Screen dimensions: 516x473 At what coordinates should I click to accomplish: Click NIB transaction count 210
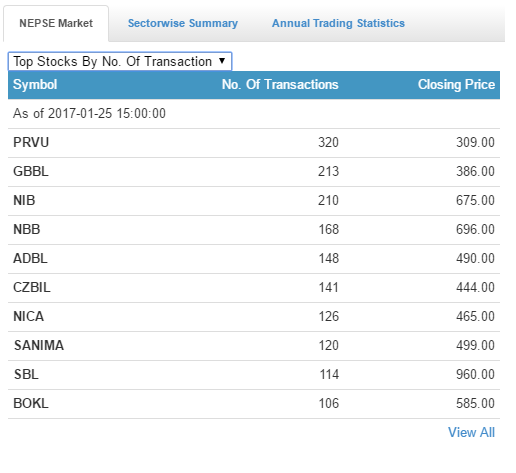click(328, 201)
